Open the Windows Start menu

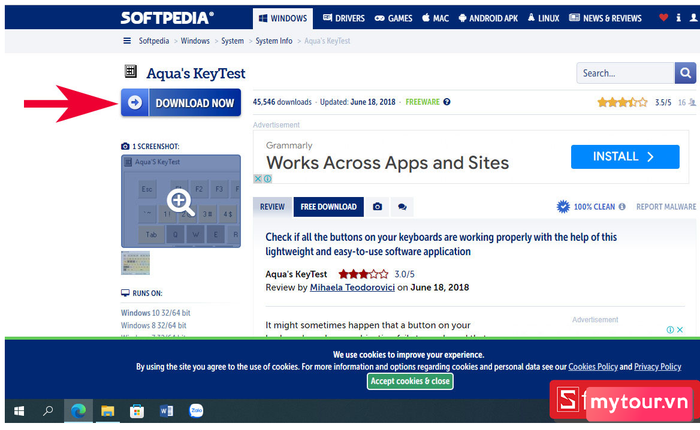click(19, 411)
